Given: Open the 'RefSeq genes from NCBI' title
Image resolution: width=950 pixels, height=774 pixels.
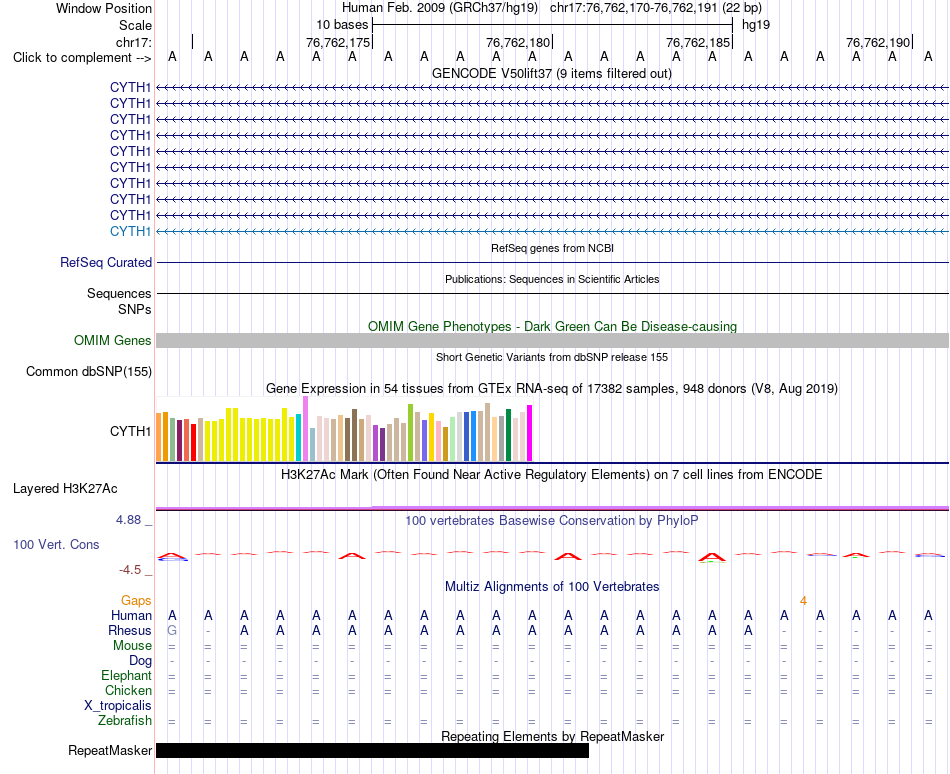Looking at the screenshot, I should pos(552,248).
